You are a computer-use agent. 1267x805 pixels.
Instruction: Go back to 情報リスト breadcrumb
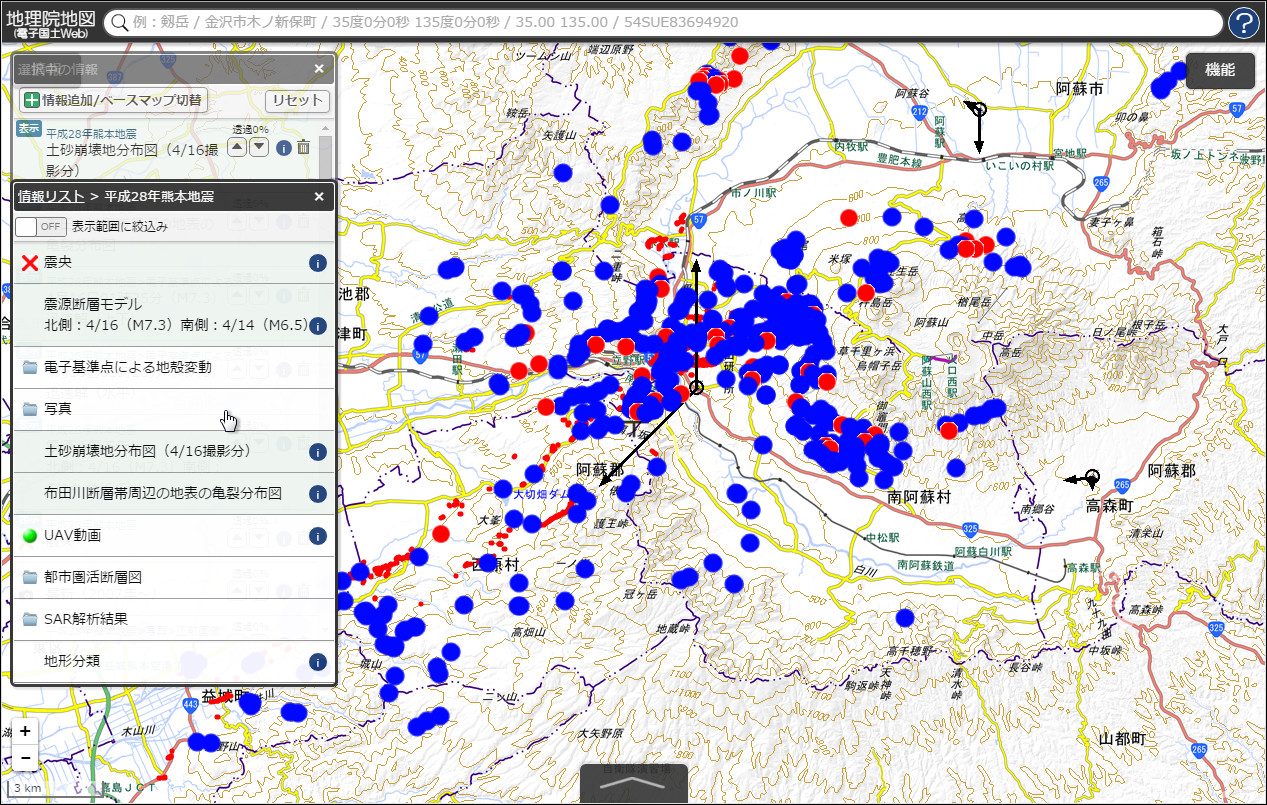coord(50,196)
